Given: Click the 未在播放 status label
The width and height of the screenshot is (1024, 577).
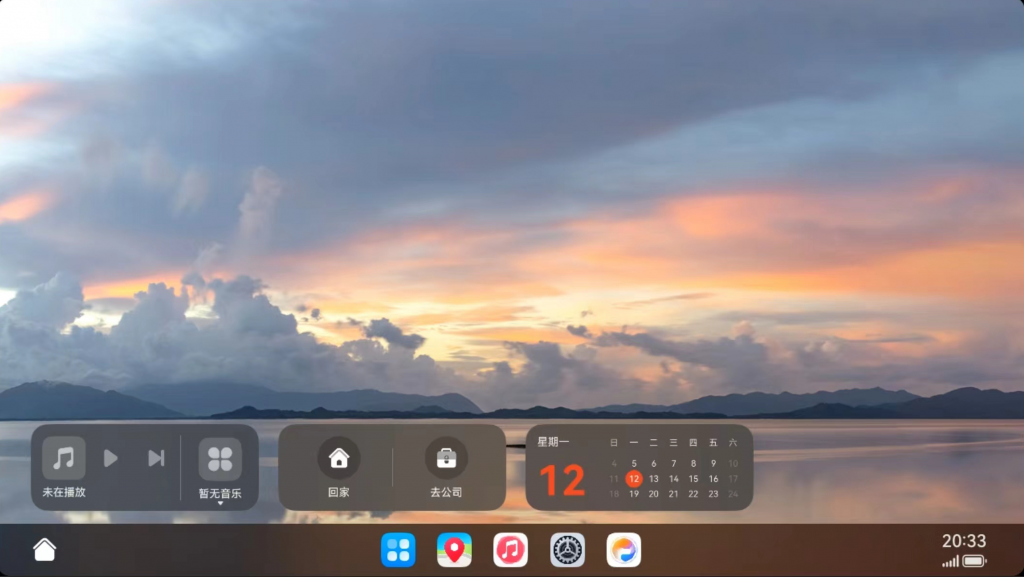Looking at the screenshot, I should tap(64, 492).
